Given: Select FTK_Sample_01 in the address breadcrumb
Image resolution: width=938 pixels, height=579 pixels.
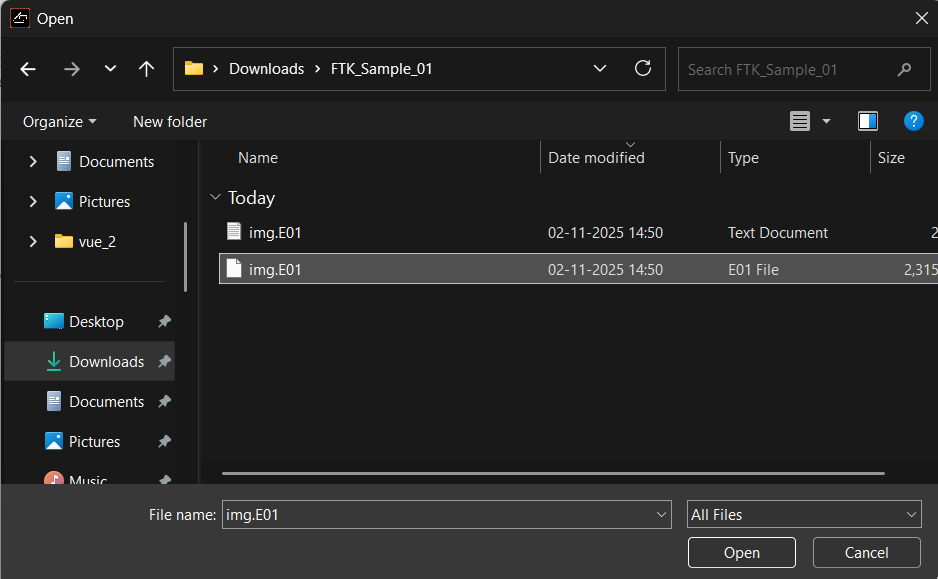Looking at the screenshot, I should (382, 69).
